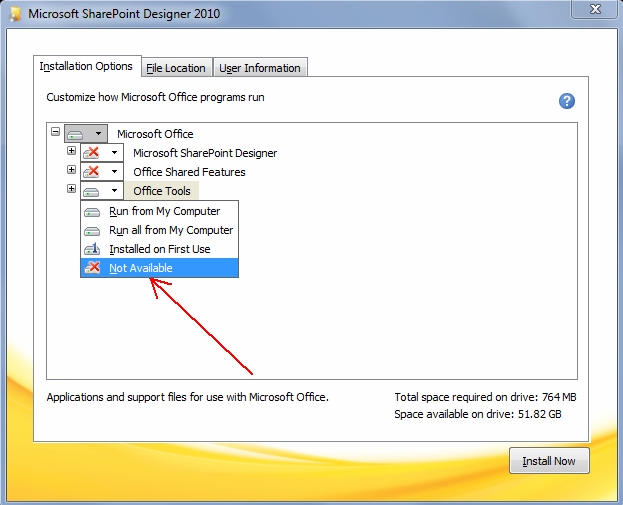Image resolution: width=623 pixels, height=505 pixels.
Task: Choose Installed on First Use option
Action: tap(159, 249)
